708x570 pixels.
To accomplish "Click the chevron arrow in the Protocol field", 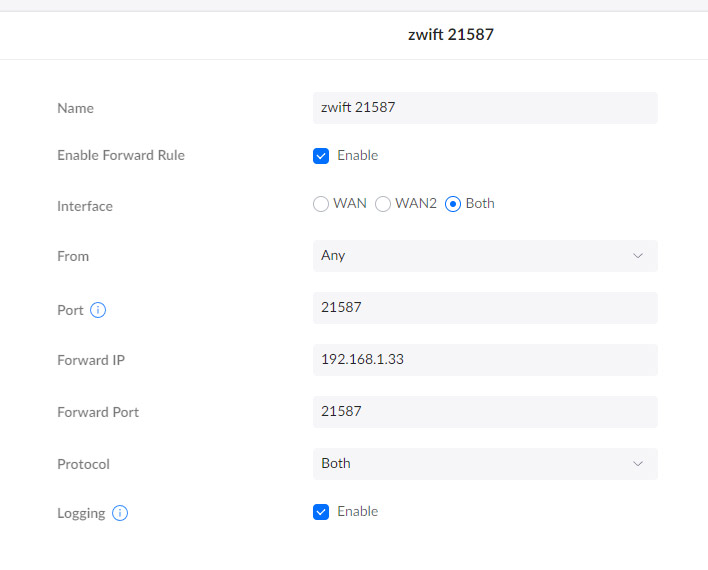I will click(638, 464).
